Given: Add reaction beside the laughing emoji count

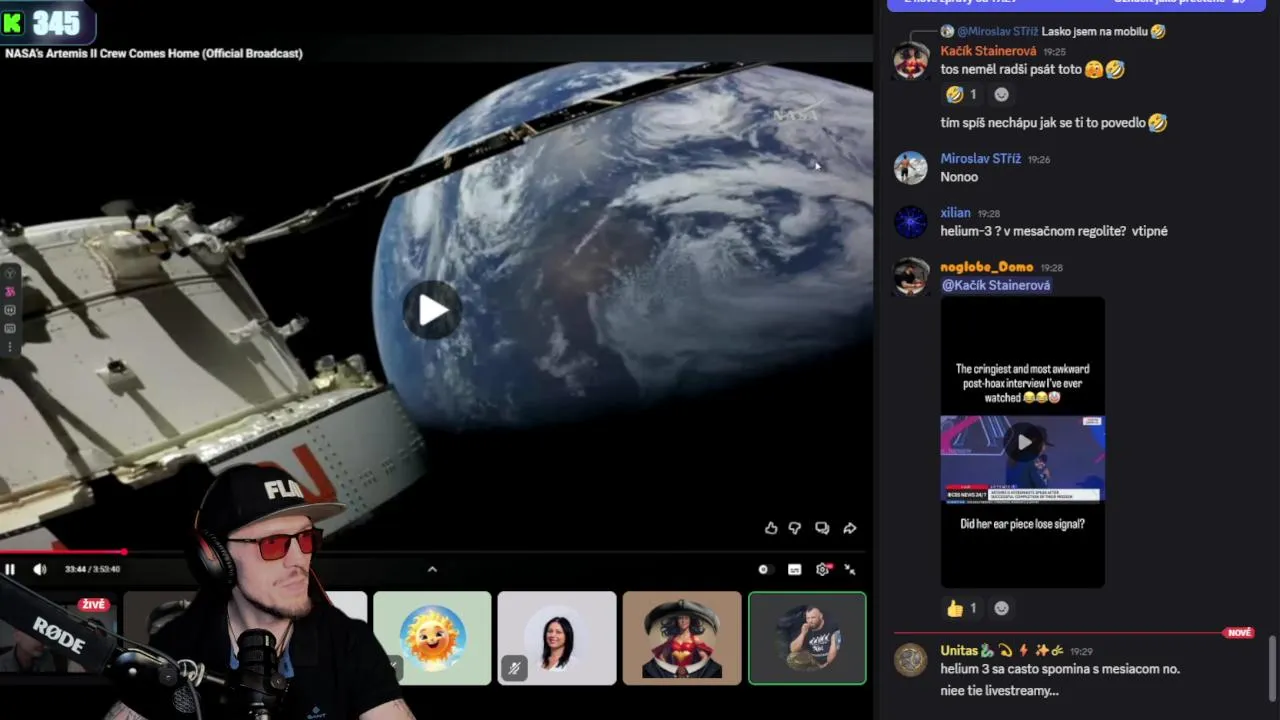Looking at the screenshot, I should click(x=1001, y=94).
